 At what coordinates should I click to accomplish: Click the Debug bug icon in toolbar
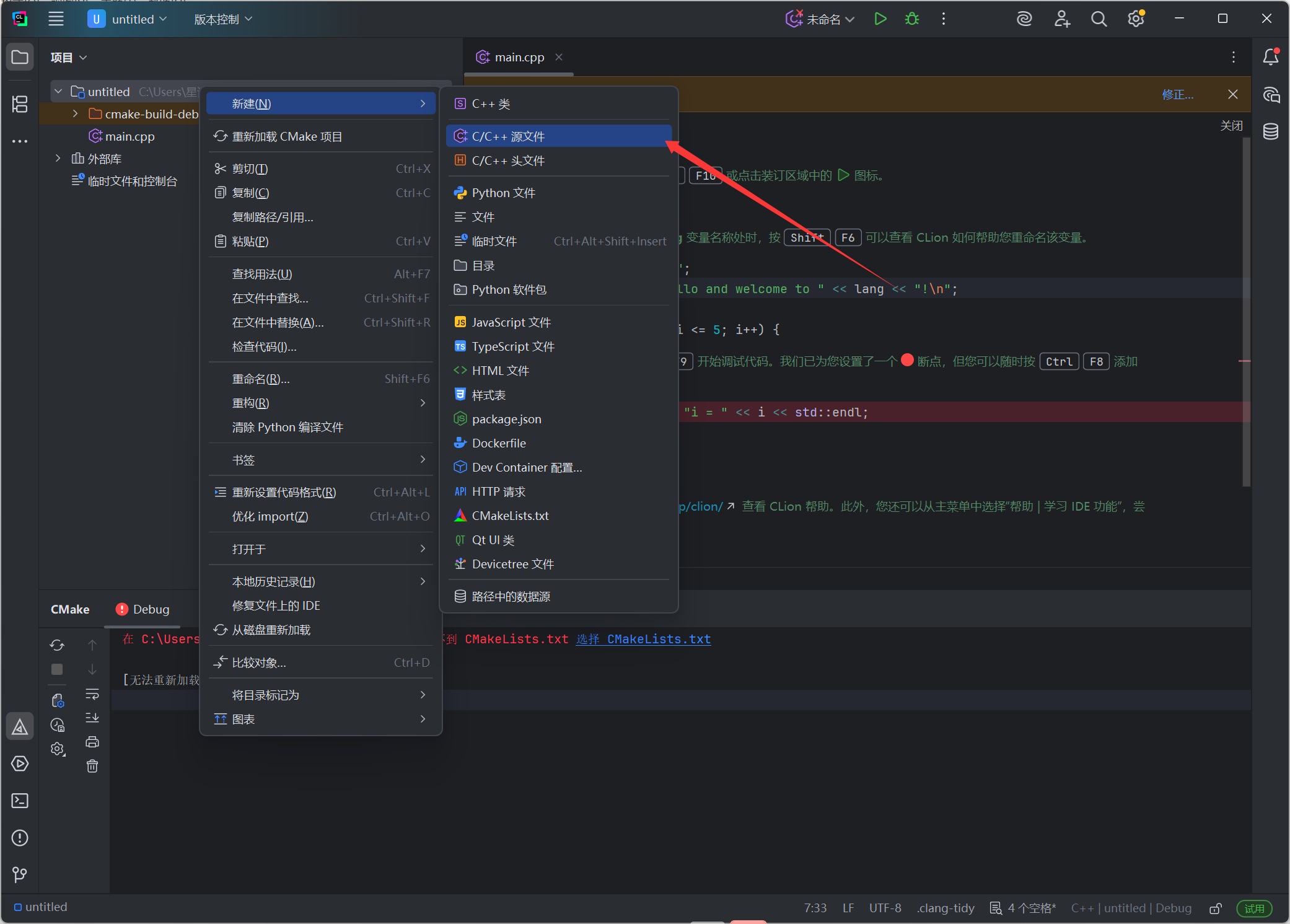click(x=912, y=19)
